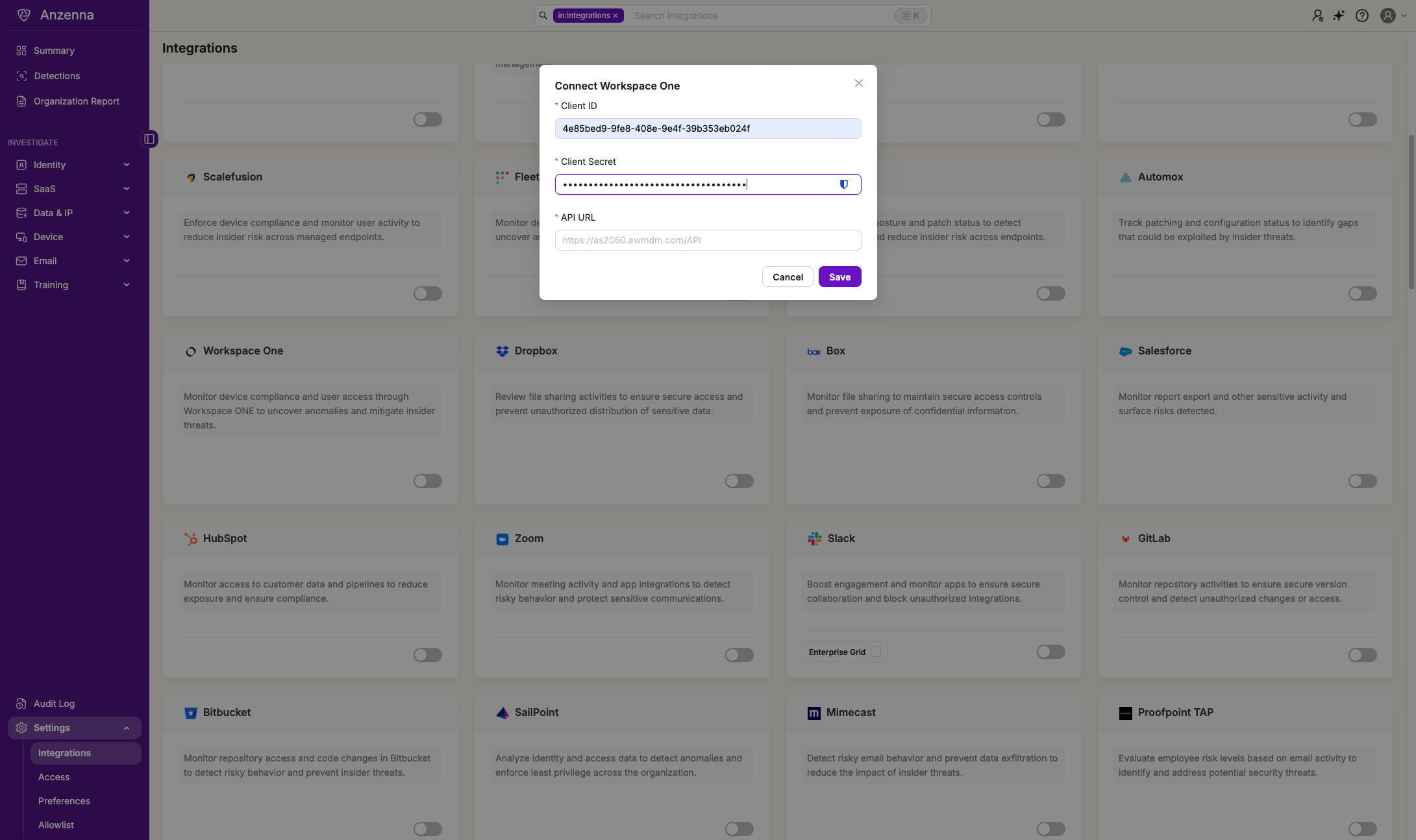Close the Connect Workspace One dialog
Image resolution: width=1416 pixels, height=840 pixels.
click(858, 83)
